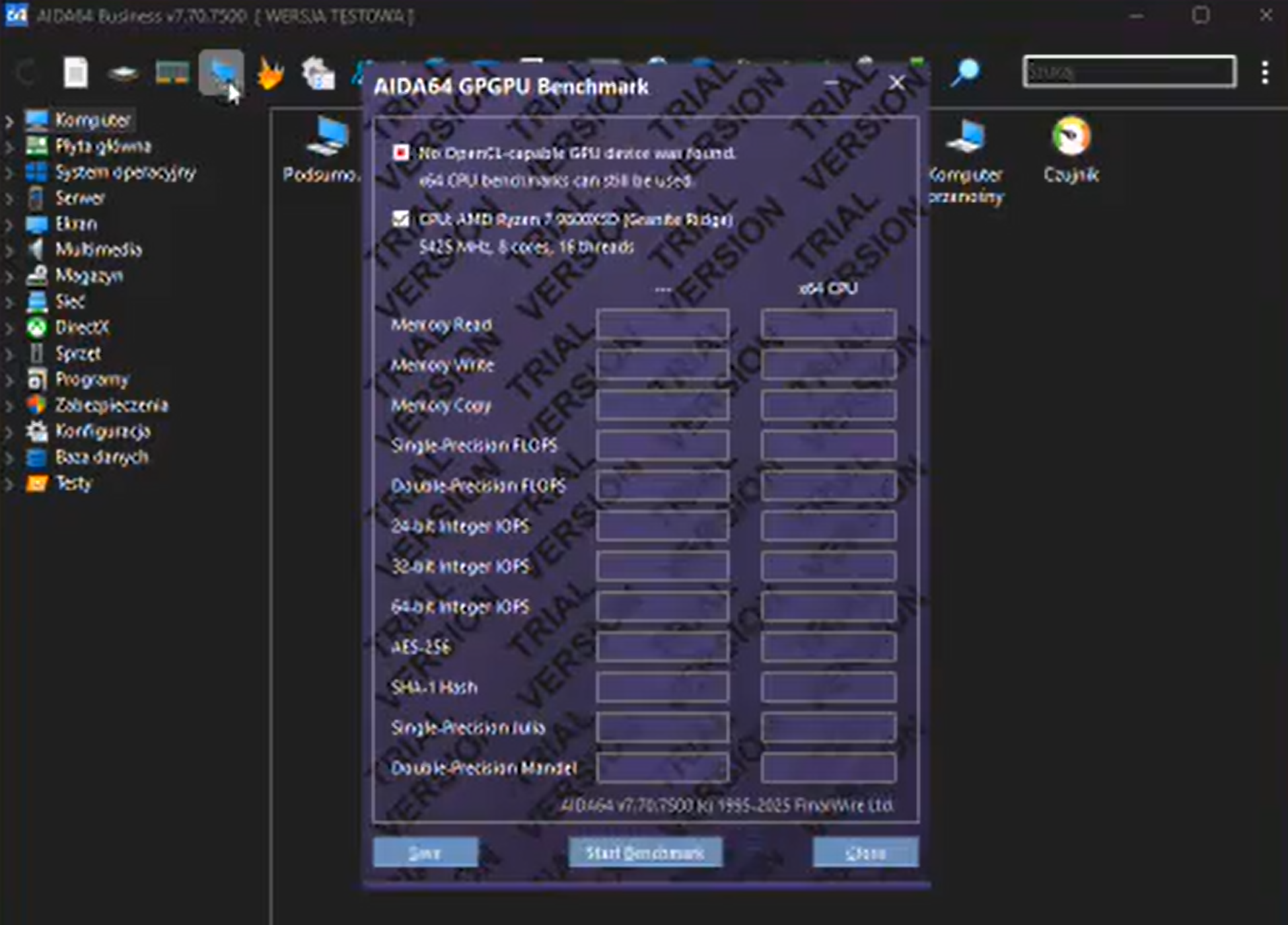Expand the Multimedia tree node arrow

pos(9,250)
